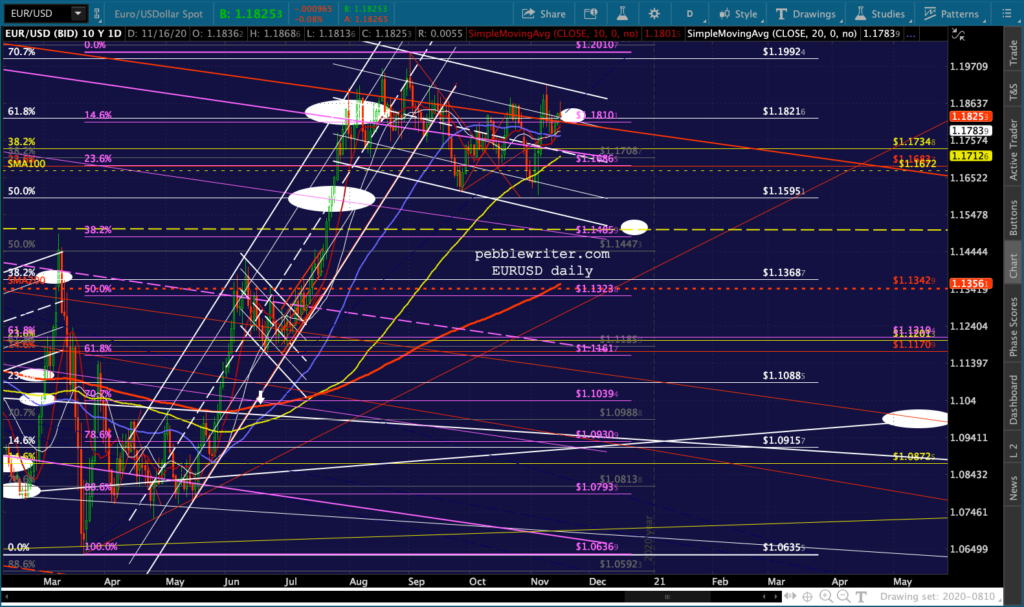Screen dimensions: 1024x607
Task: Open the T&S sidebar tab
Action: pyautogui.click(x=1013, y=92)
